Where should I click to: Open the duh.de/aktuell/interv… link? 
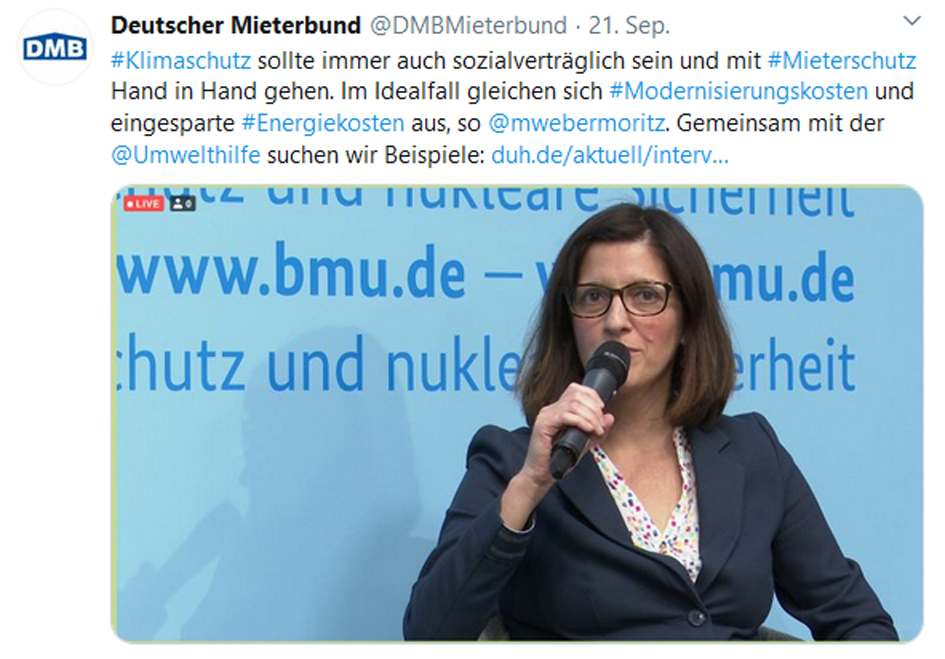(610, 155)
